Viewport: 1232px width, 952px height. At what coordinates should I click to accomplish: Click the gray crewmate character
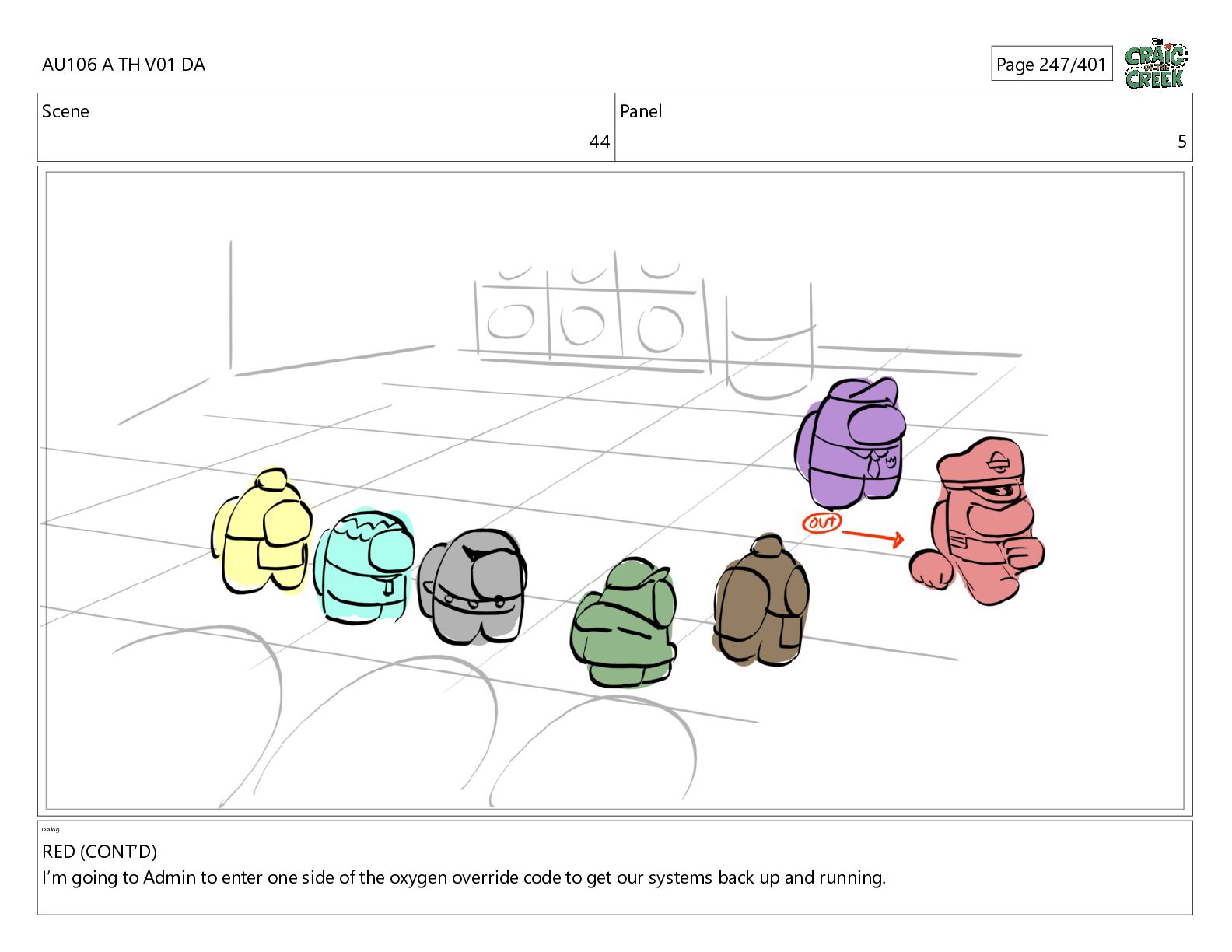point(472,587)
